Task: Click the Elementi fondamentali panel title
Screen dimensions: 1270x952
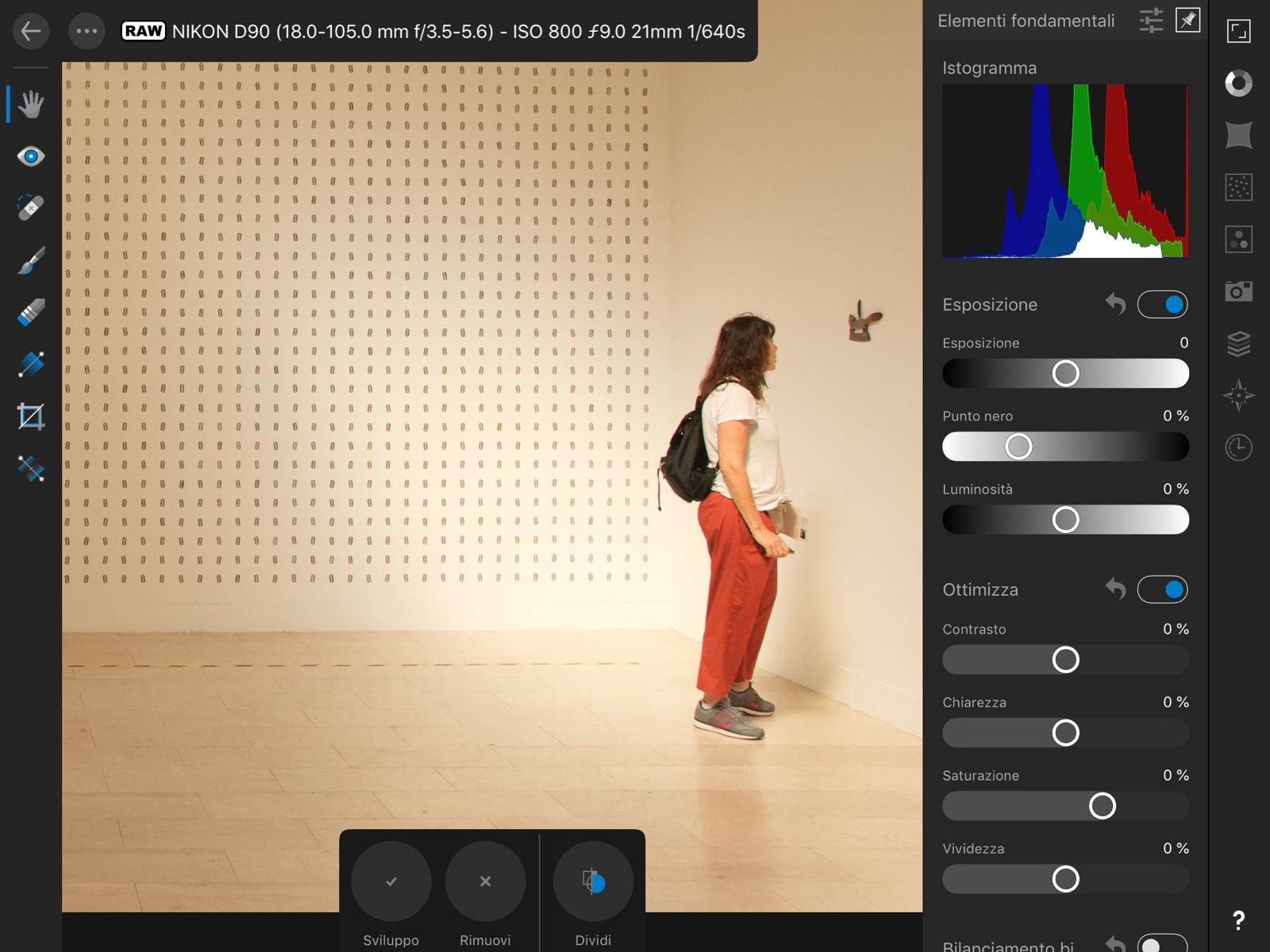Action: pyautogui.click(x=1026, y=21)
